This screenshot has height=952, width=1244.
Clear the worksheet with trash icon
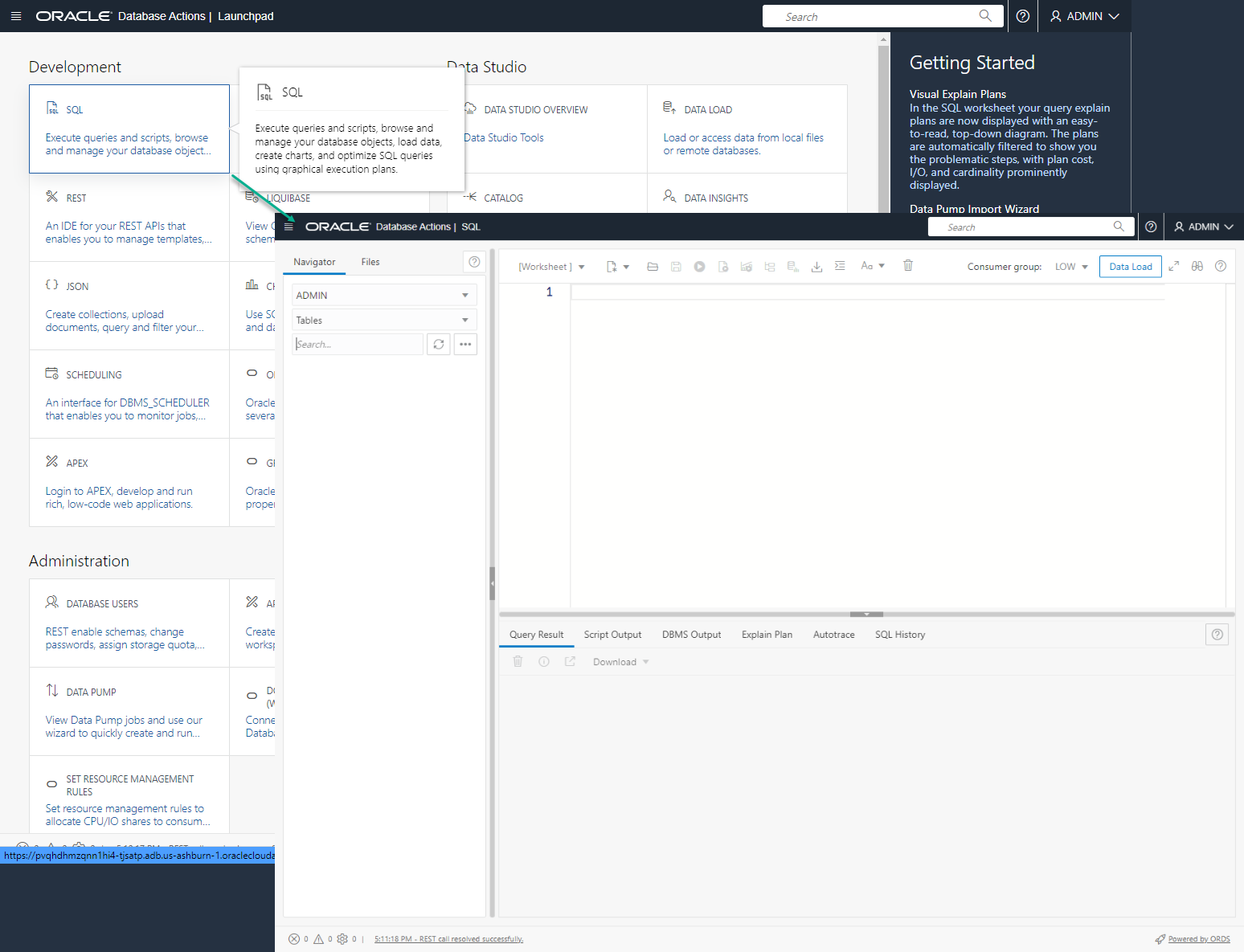point(908,265)
